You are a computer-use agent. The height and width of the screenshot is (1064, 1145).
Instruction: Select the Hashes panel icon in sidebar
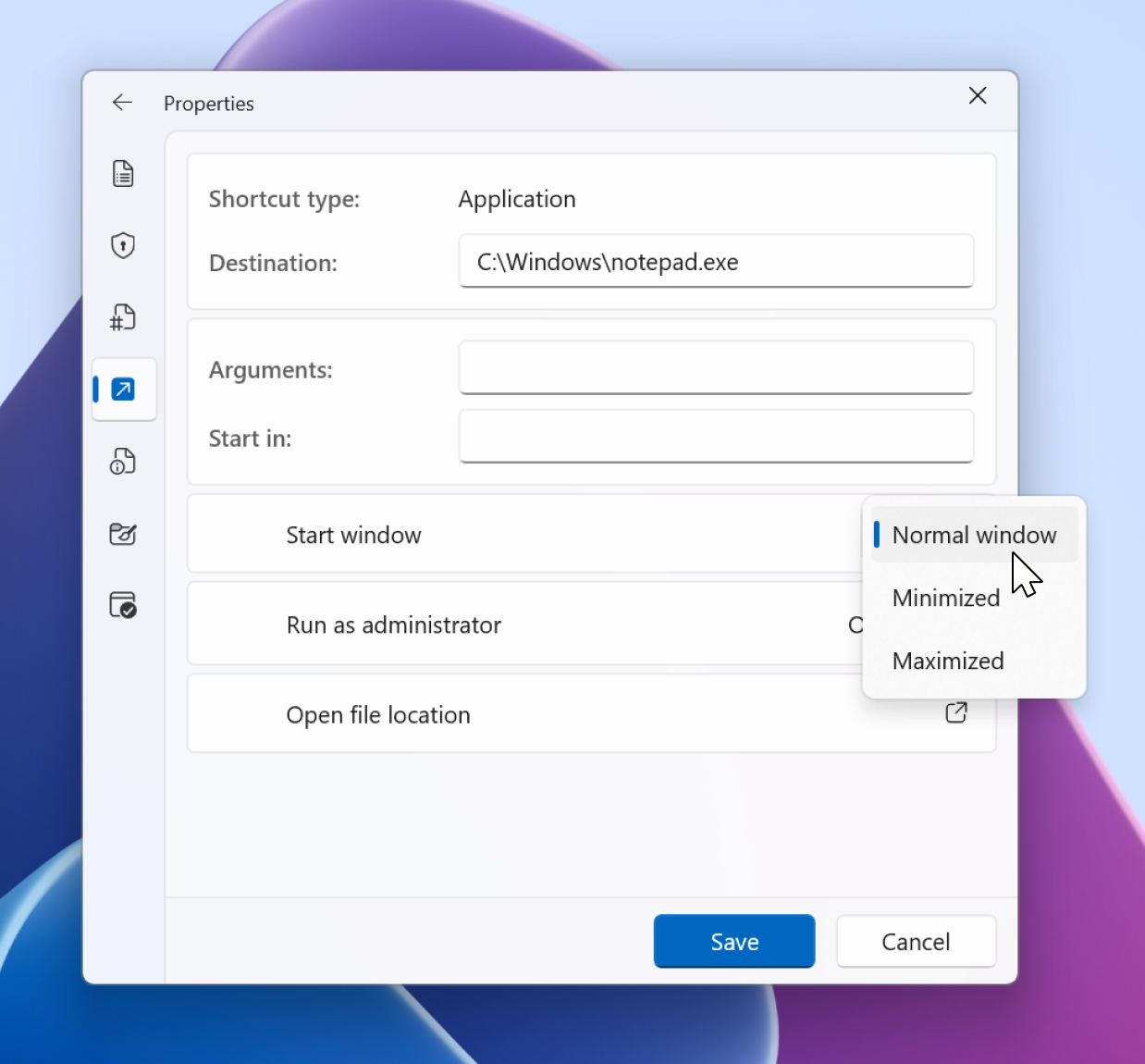coord(123,317)
